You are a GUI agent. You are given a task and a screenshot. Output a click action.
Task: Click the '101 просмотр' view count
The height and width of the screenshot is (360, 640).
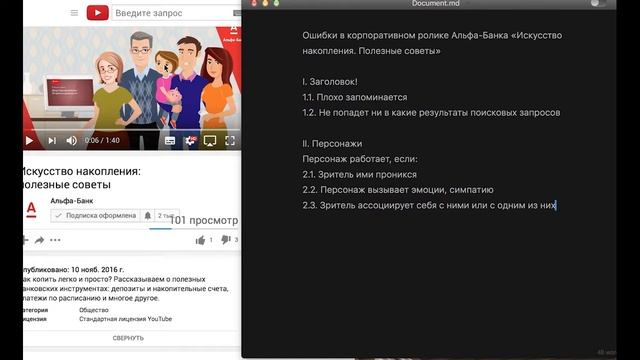click(x=204, y=220)
